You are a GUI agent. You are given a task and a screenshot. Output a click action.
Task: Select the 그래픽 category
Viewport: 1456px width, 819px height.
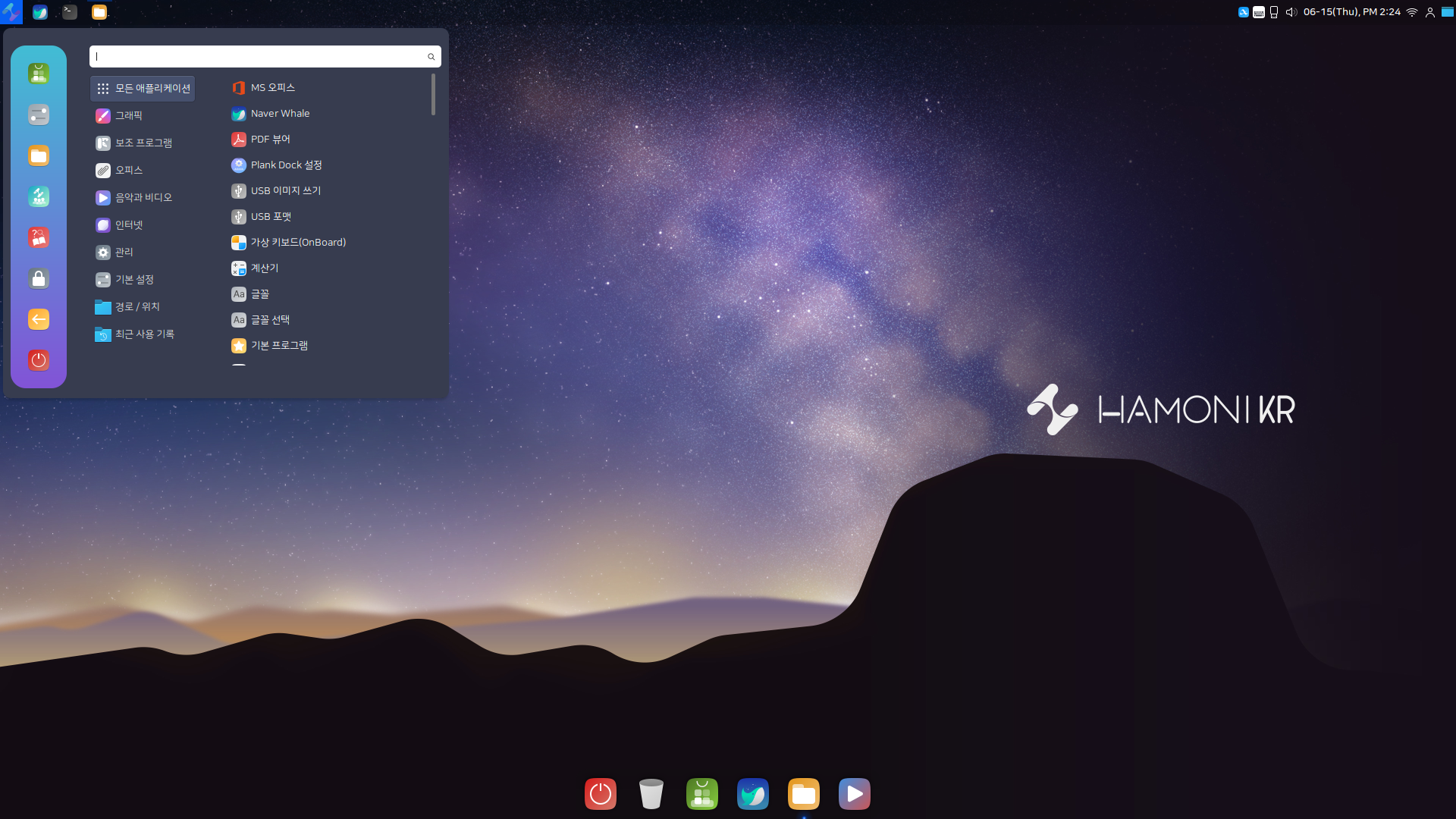(x=128, y=115)
